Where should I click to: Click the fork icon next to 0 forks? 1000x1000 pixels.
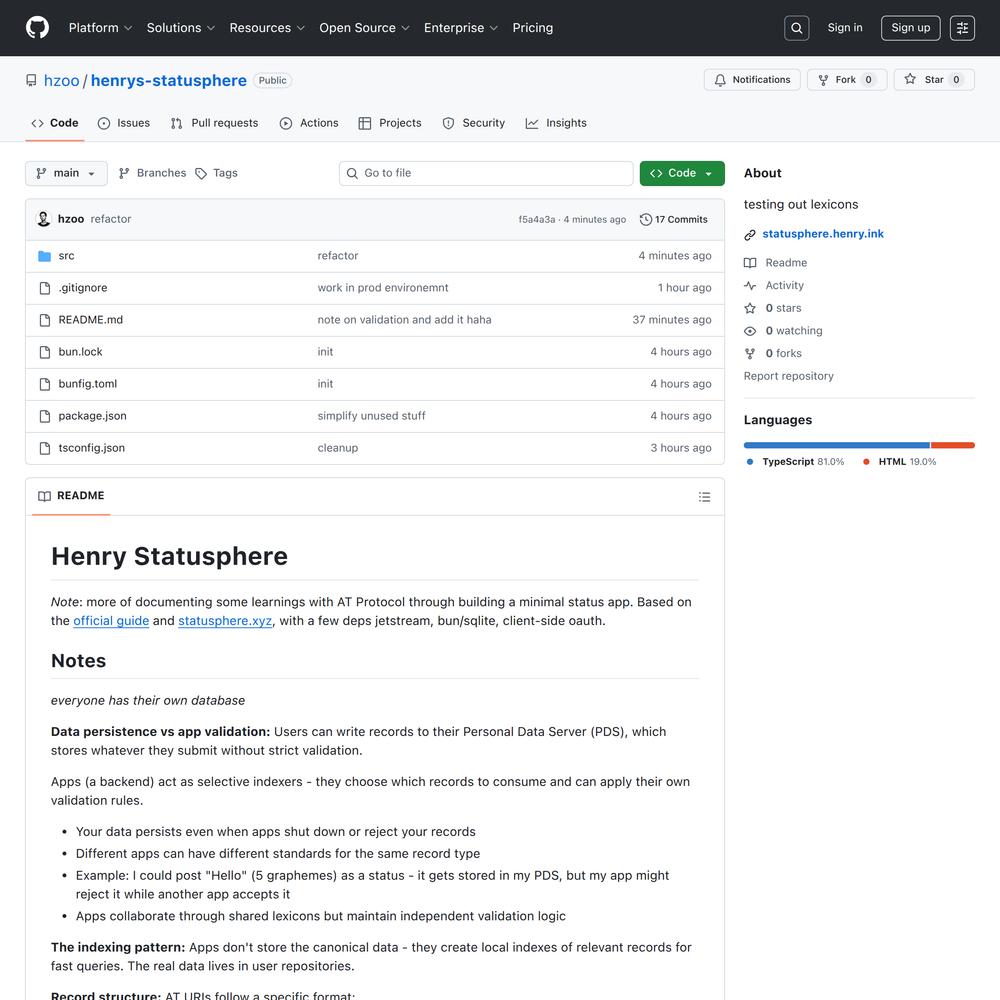(750, 353)
